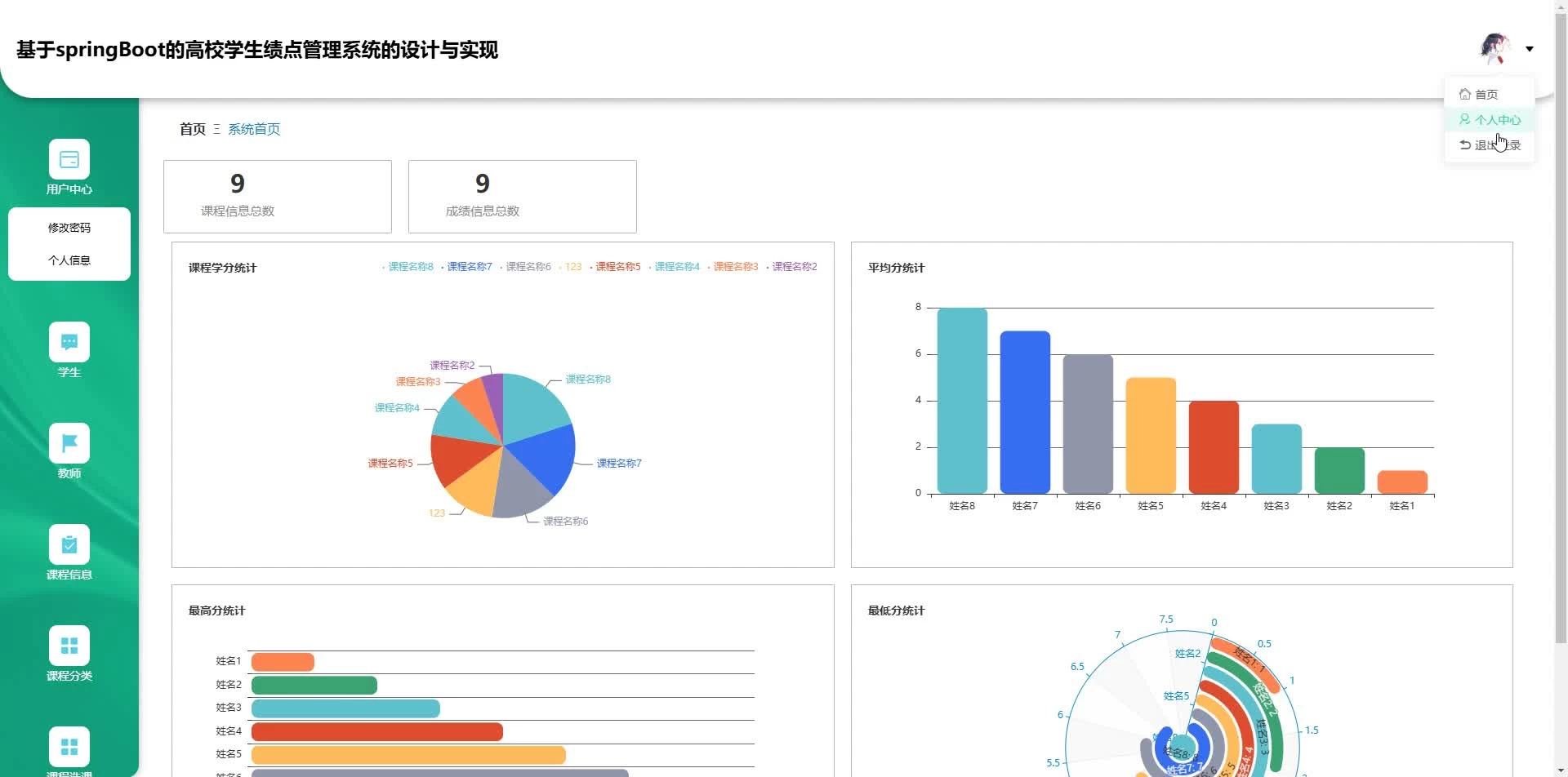The width and height of the screenshot is (1568, 777).
Task: Click the 最高分统计 chart title
Action: pyautogui.click(x=217, y=610)
